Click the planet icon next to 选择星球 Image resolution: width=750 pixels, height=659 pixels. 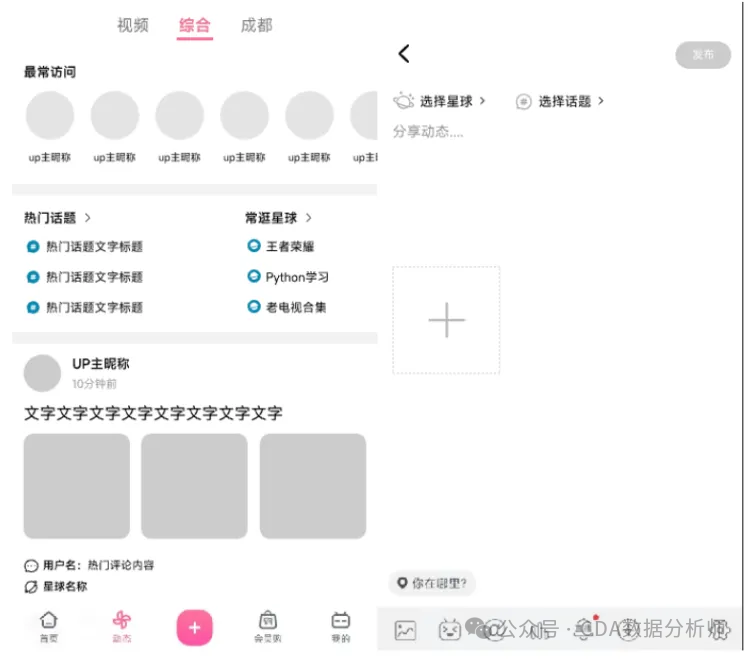tap(403, 101)
